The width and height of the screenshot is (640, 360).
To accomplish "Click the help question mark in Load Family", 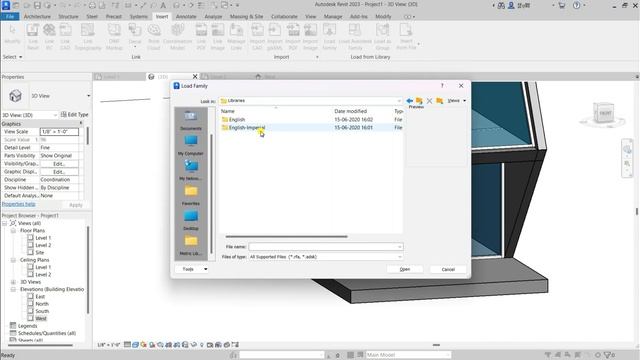I will pyautogui.click(x=442, y=86).
